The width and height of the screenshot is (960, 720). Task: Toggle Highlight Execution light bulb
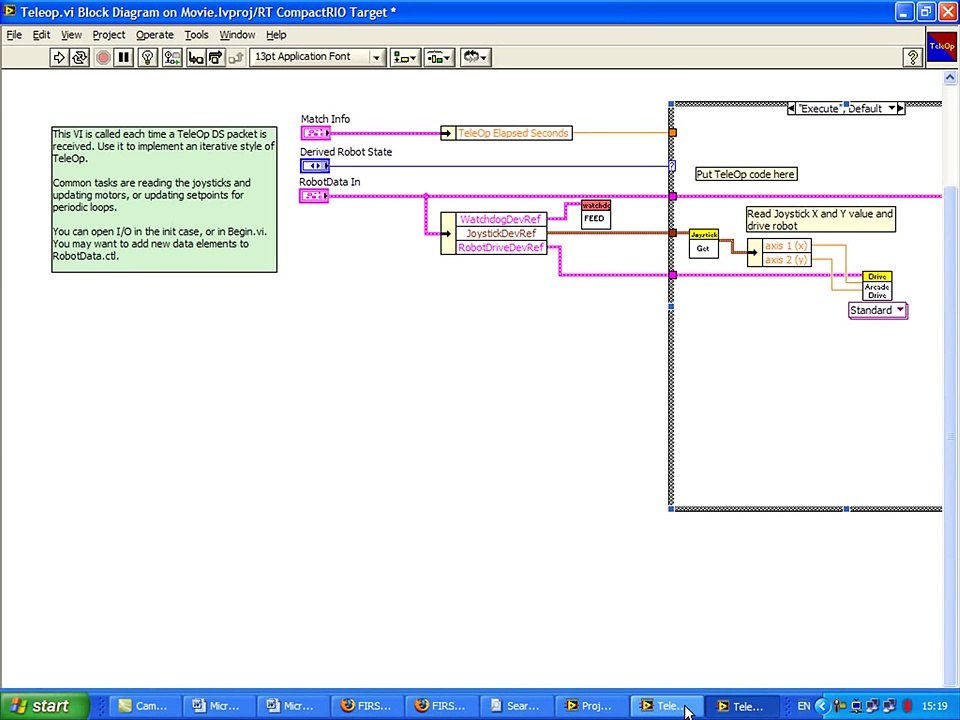[148, 58]
